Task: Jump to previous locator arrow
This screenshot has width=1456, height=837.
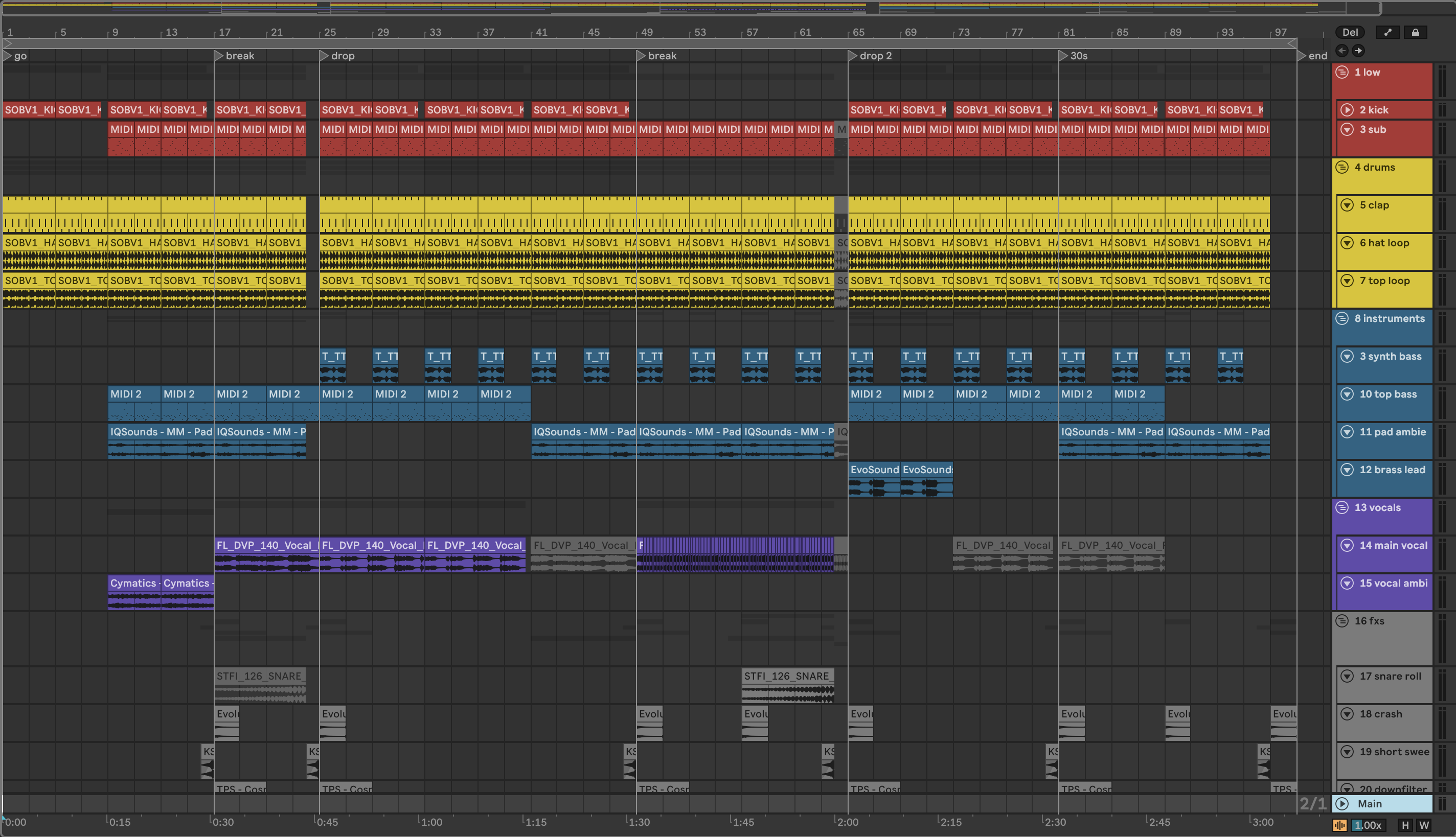Action: pyautogui.click(x=1341, y=51)
